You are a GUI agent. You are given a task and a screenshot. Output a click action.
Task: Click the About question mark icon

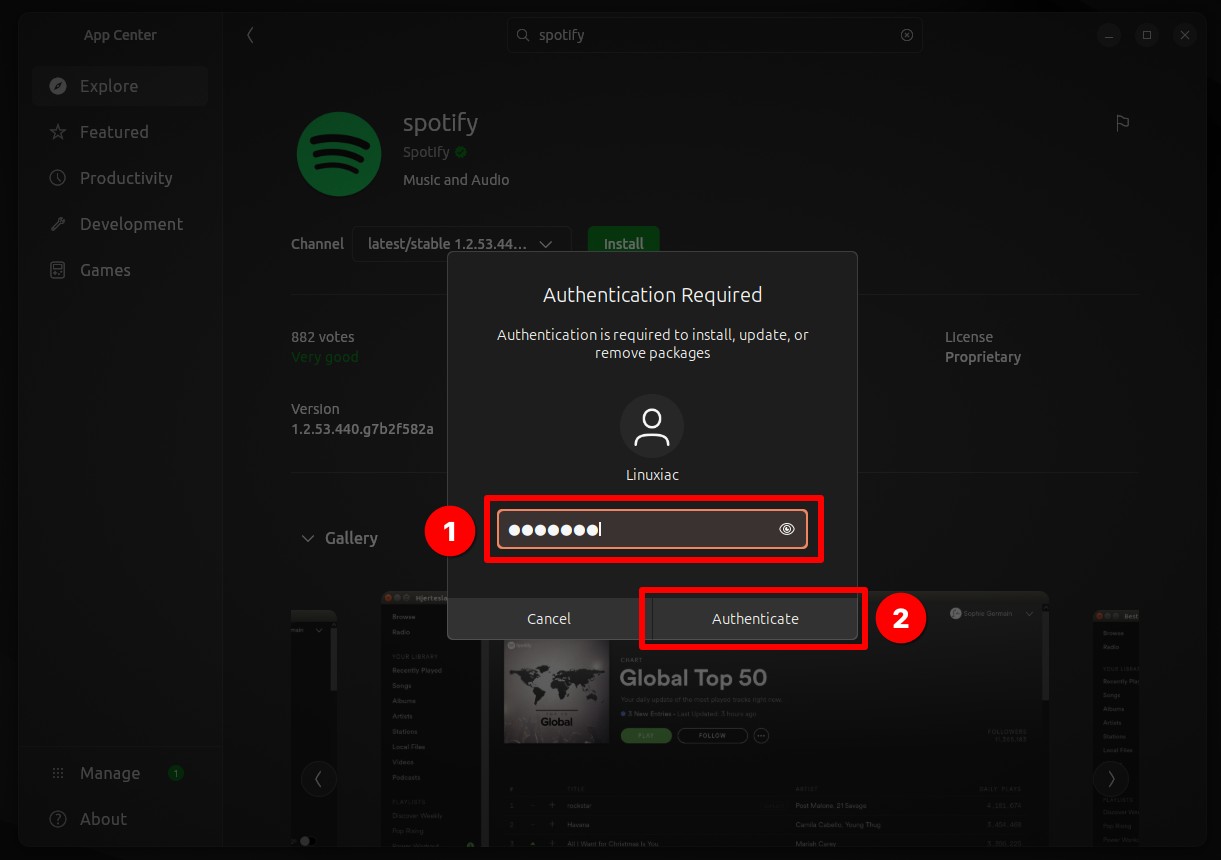click(58, 819)
